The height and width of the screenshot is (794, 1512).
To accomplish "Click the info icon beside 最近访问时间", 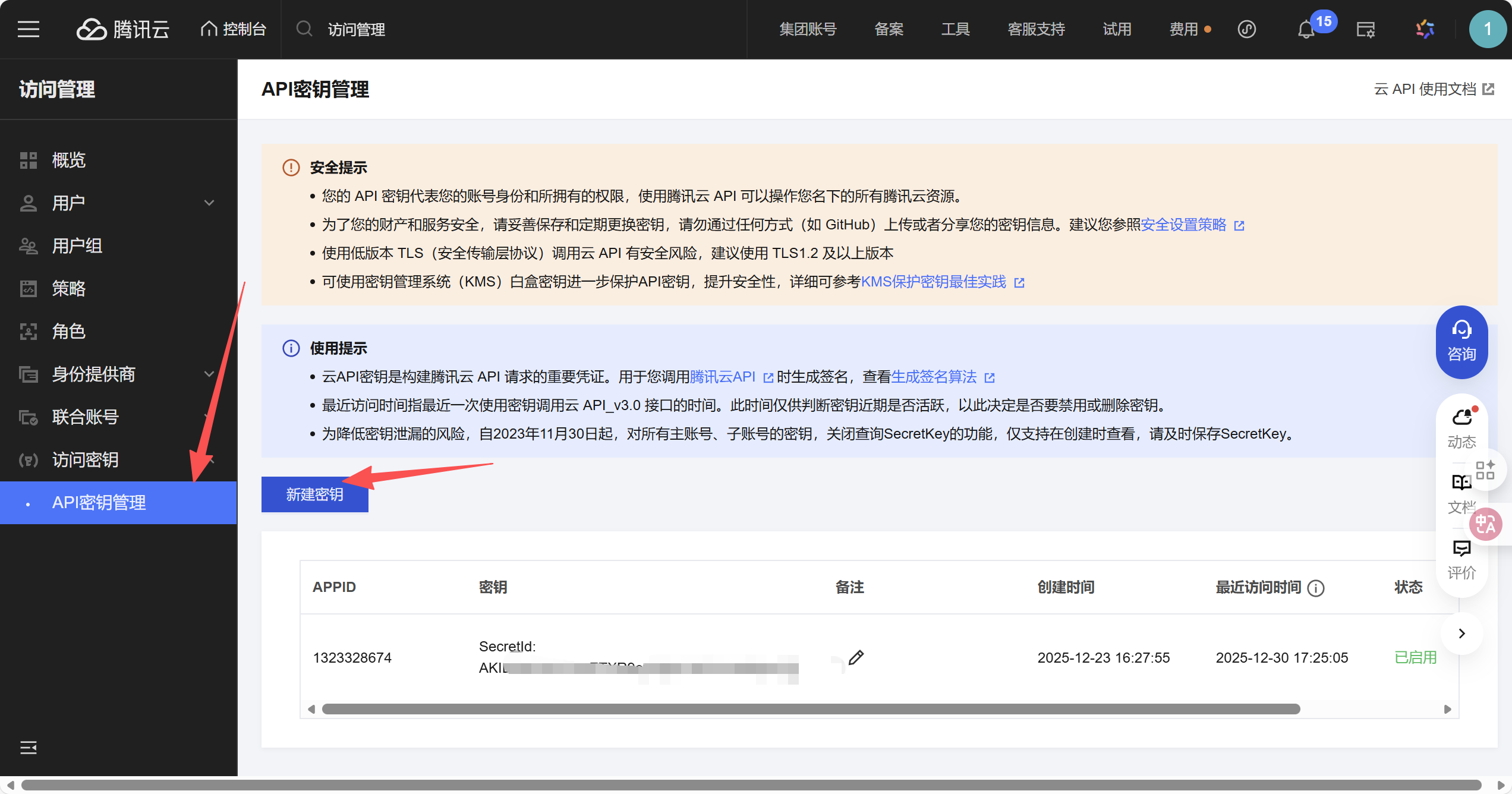I will [x=1316, y=588].
